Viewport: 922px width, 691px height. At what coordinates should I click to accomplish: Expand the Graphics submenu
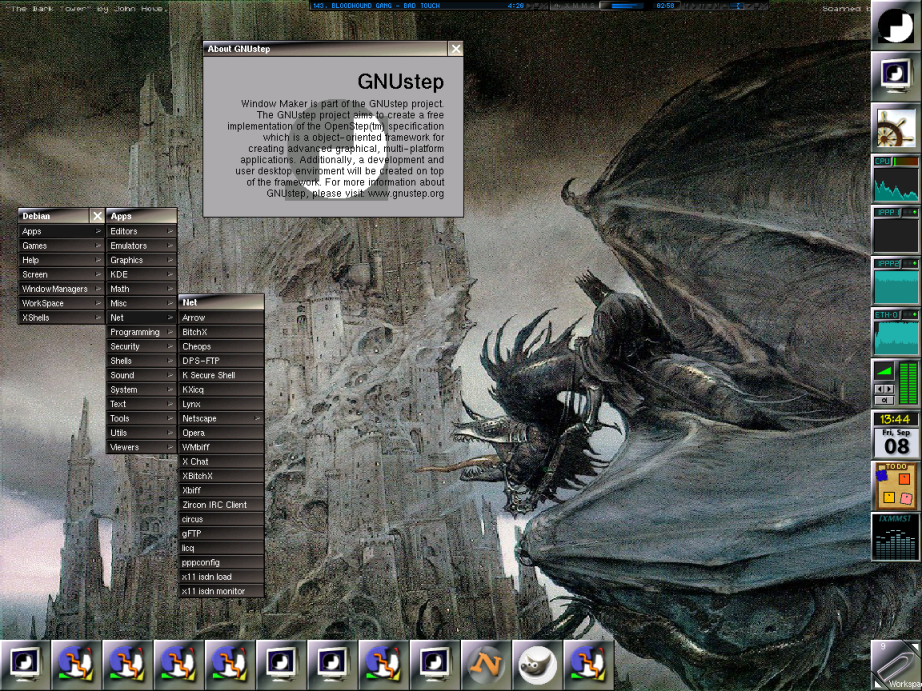pos(142,260)
